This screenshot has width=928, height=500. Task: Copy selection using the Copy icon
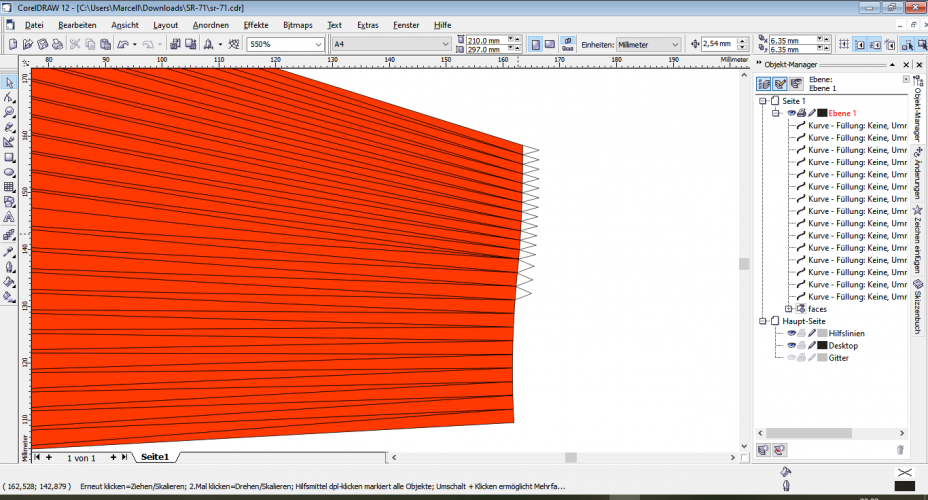(90, 44)
